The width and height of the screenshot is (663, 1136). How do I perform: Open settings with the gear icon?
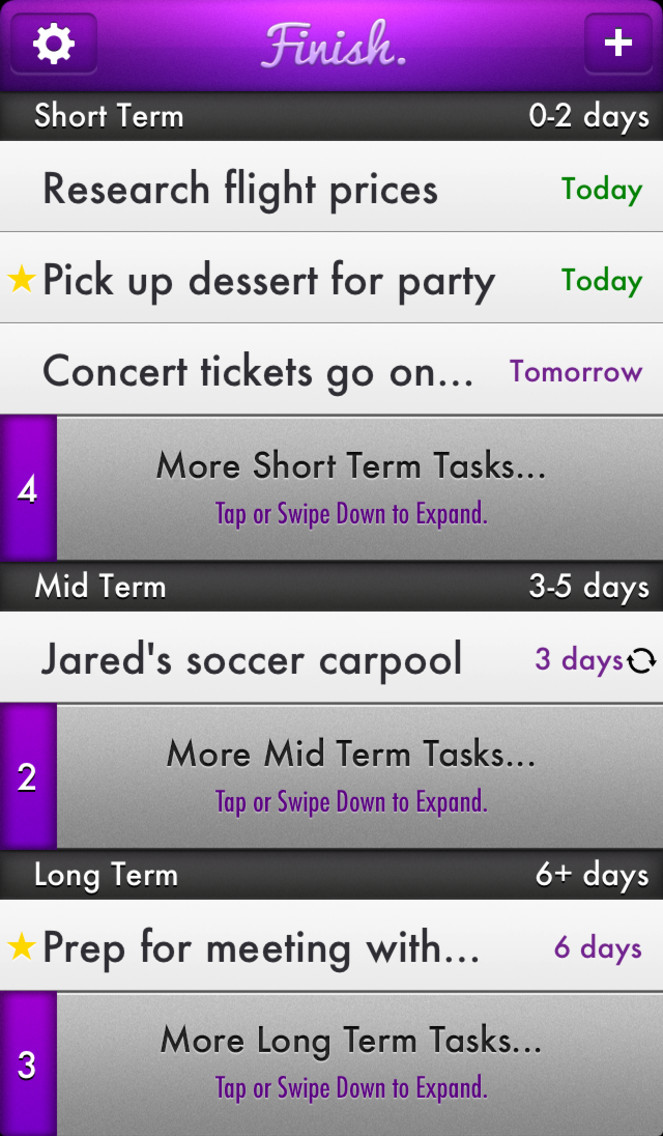pos(54,43)
